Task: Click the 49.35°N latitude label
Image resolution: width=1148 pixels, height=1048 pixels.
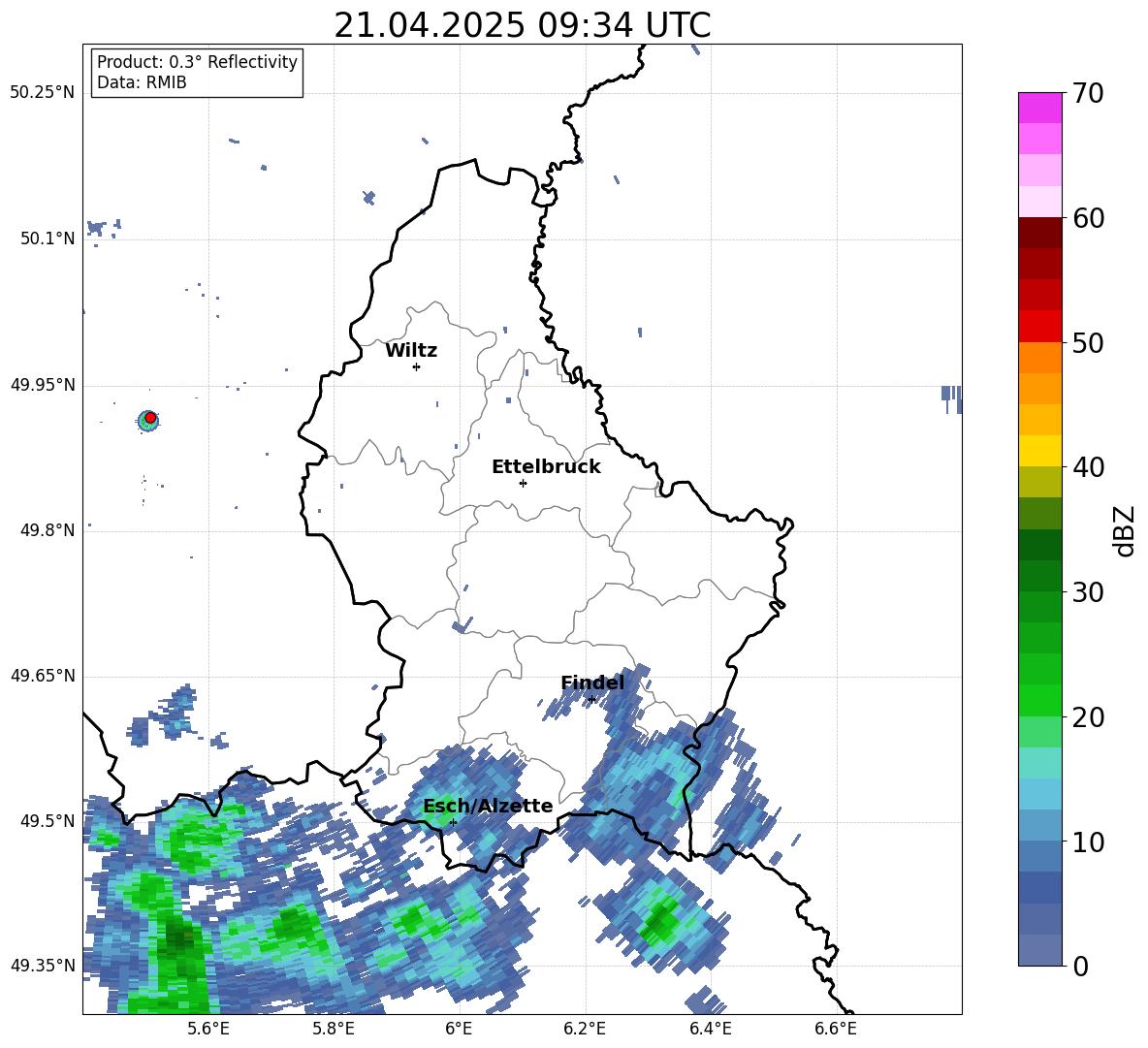Action: point(43,966)
